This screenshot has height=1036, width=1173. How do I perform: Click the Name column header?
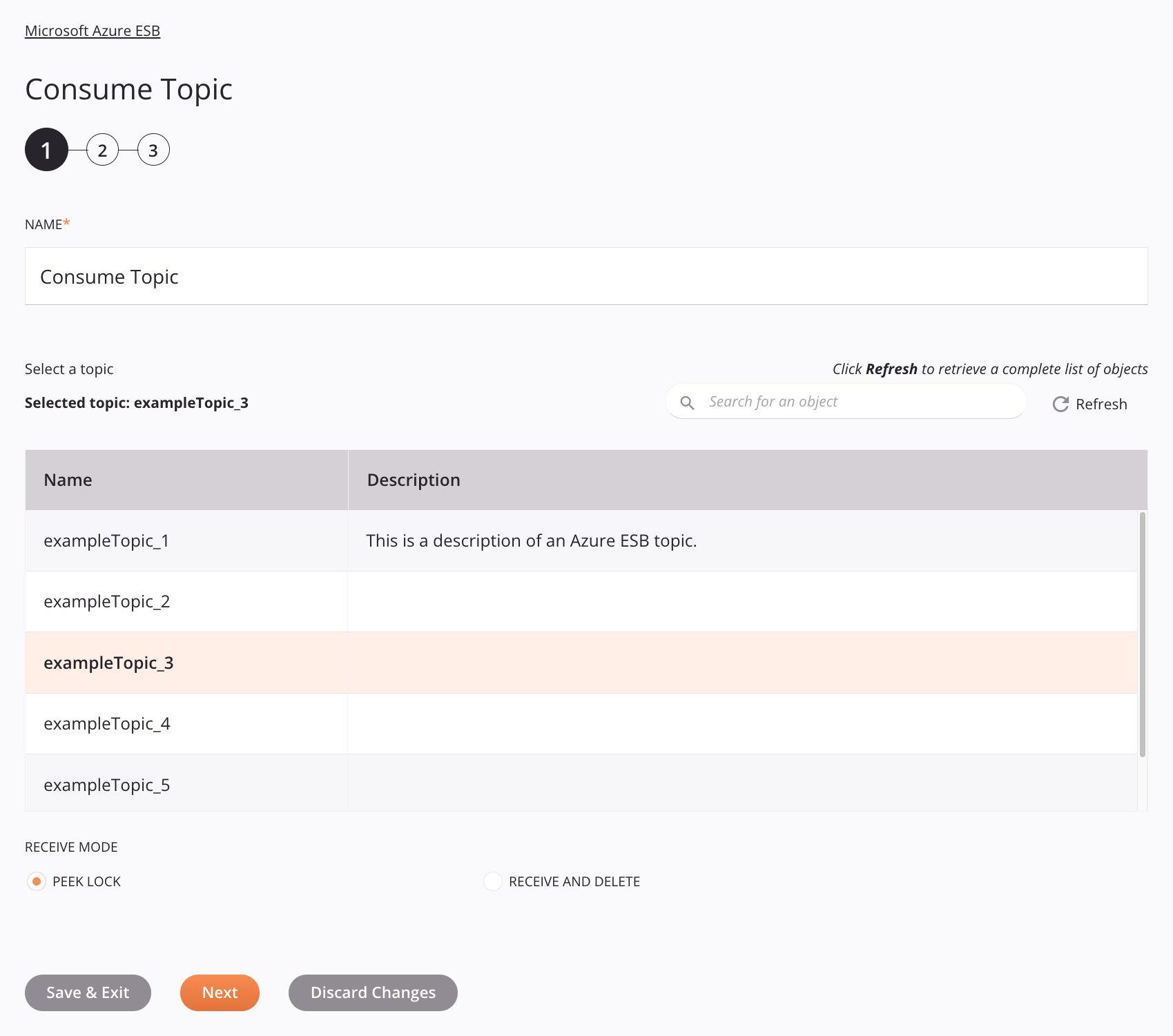pyautogui.click(x=186, y=480)
